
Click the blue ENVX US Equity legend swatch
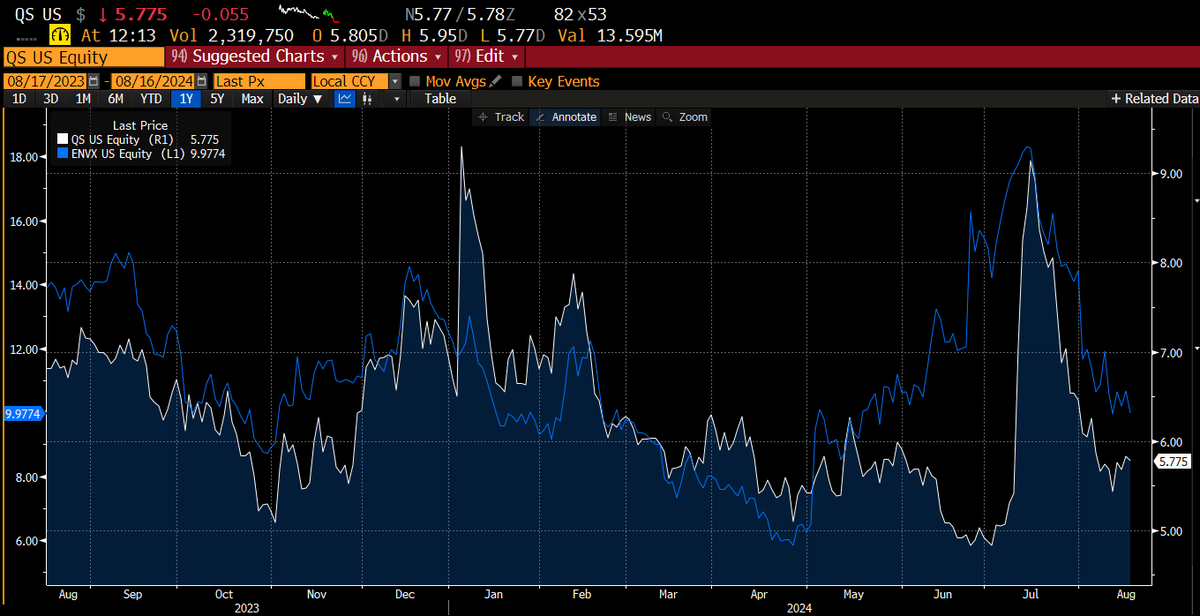(63, 154)
